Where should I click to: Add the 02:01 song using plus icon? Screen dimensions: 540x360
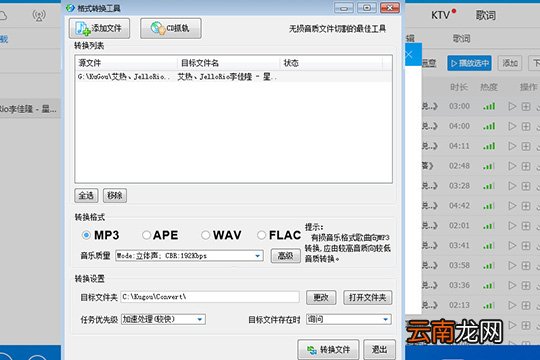coord(526,226)
